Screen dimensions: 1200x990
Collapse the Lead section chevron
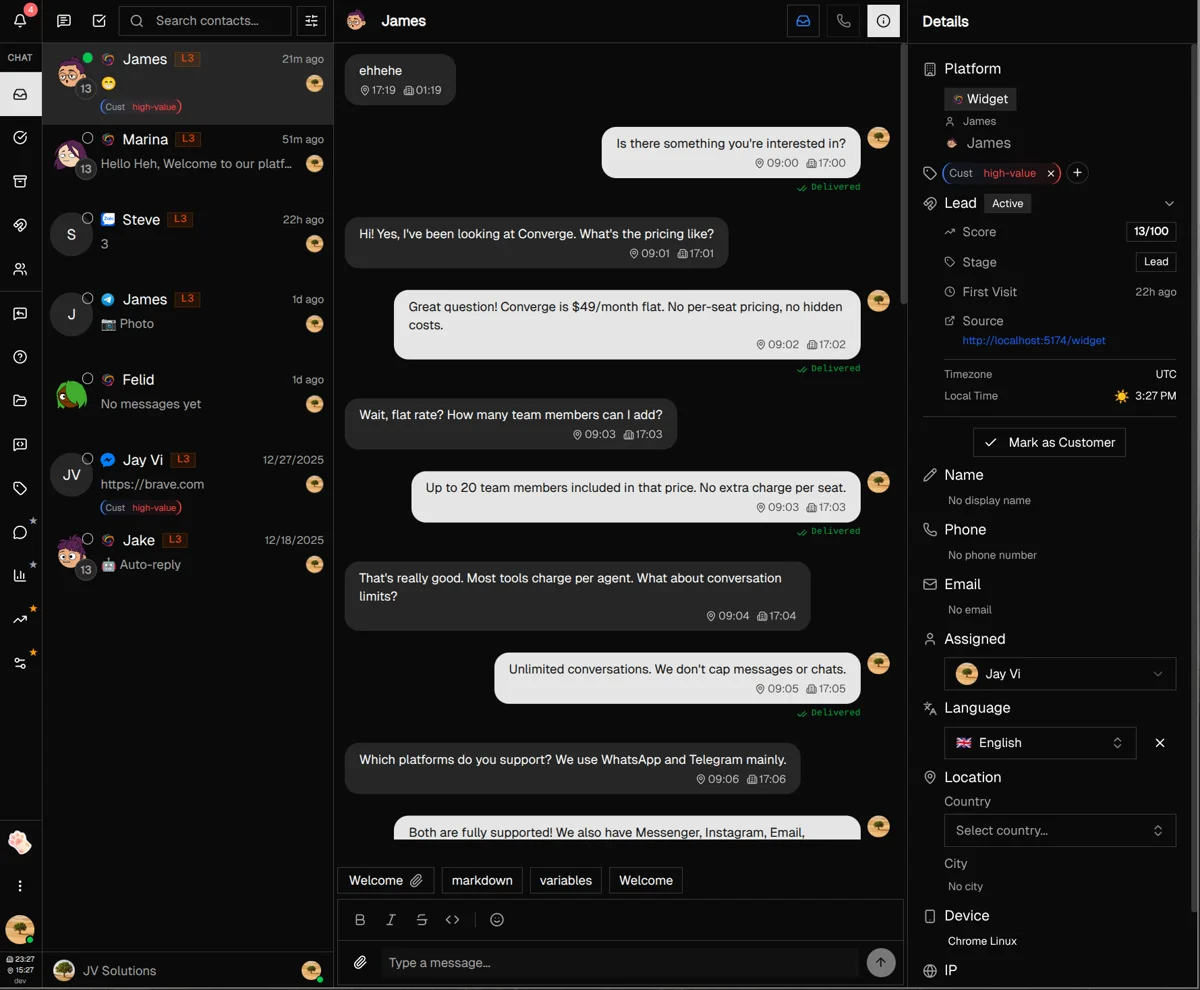coord(1169,203)
